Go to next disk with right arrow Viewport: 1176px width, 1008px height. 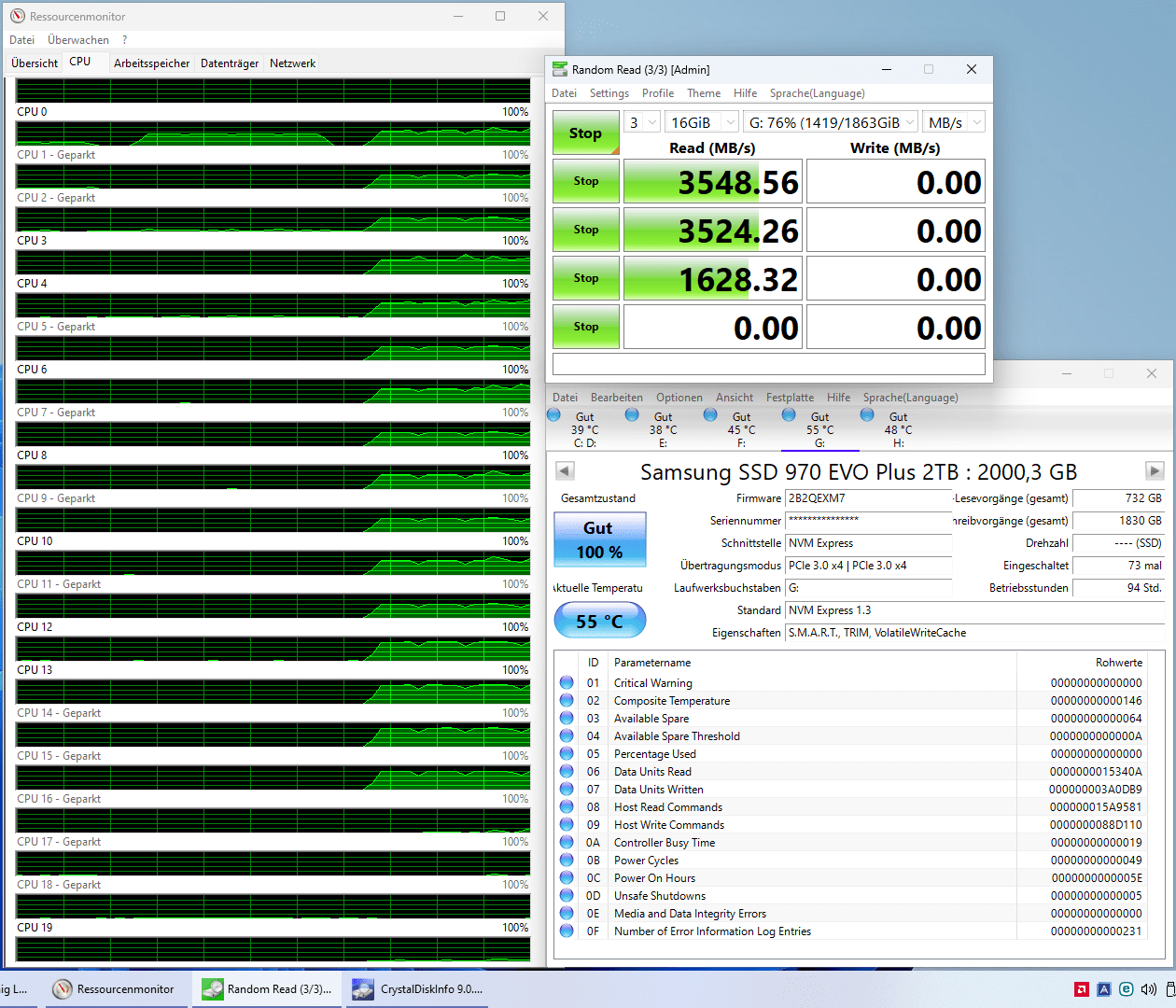[1155, 470]
